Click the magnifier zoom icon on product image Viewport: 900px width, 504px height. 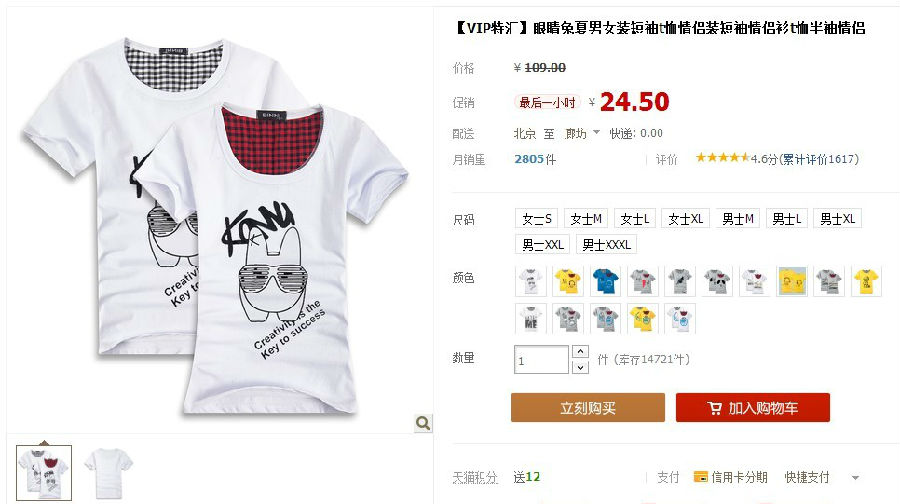[x=423, y=424]
